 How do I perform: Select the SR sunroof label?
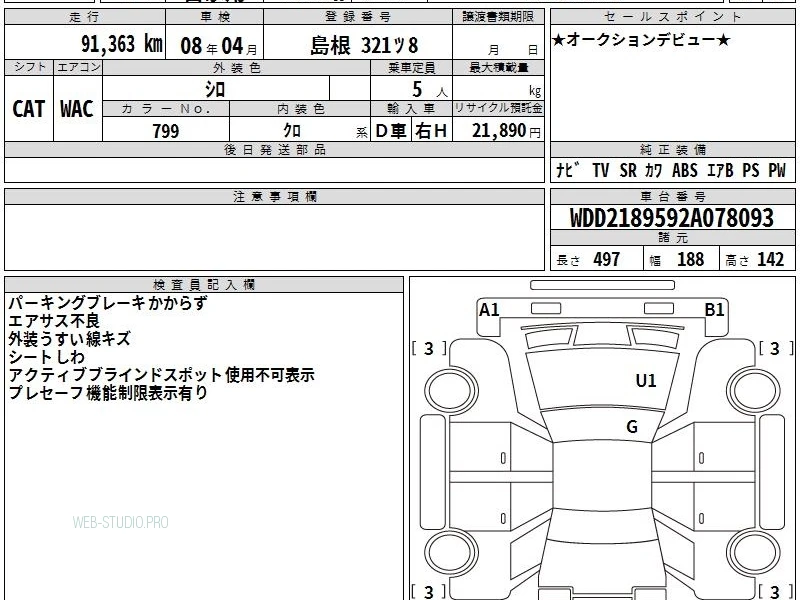pos(628,170)
